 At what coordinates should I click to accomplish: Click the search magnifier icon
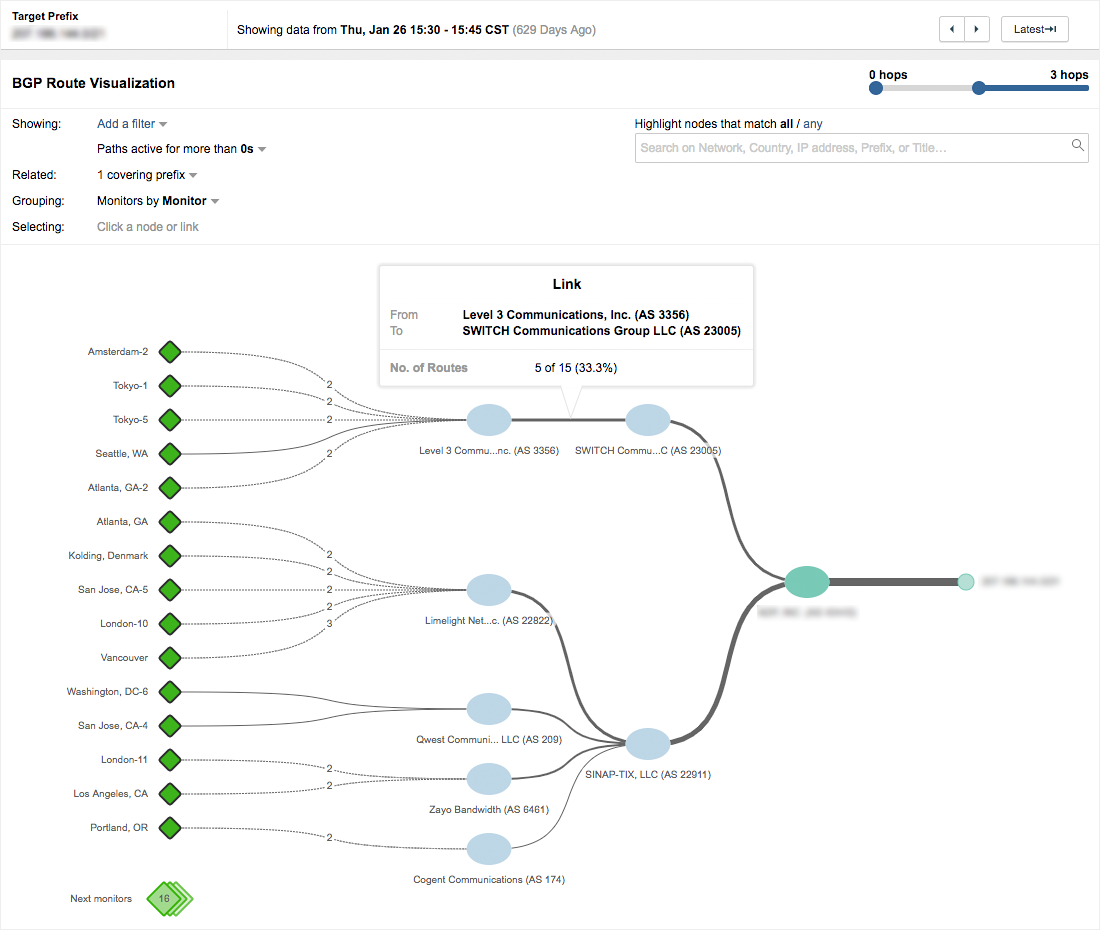coord(1078,146)
